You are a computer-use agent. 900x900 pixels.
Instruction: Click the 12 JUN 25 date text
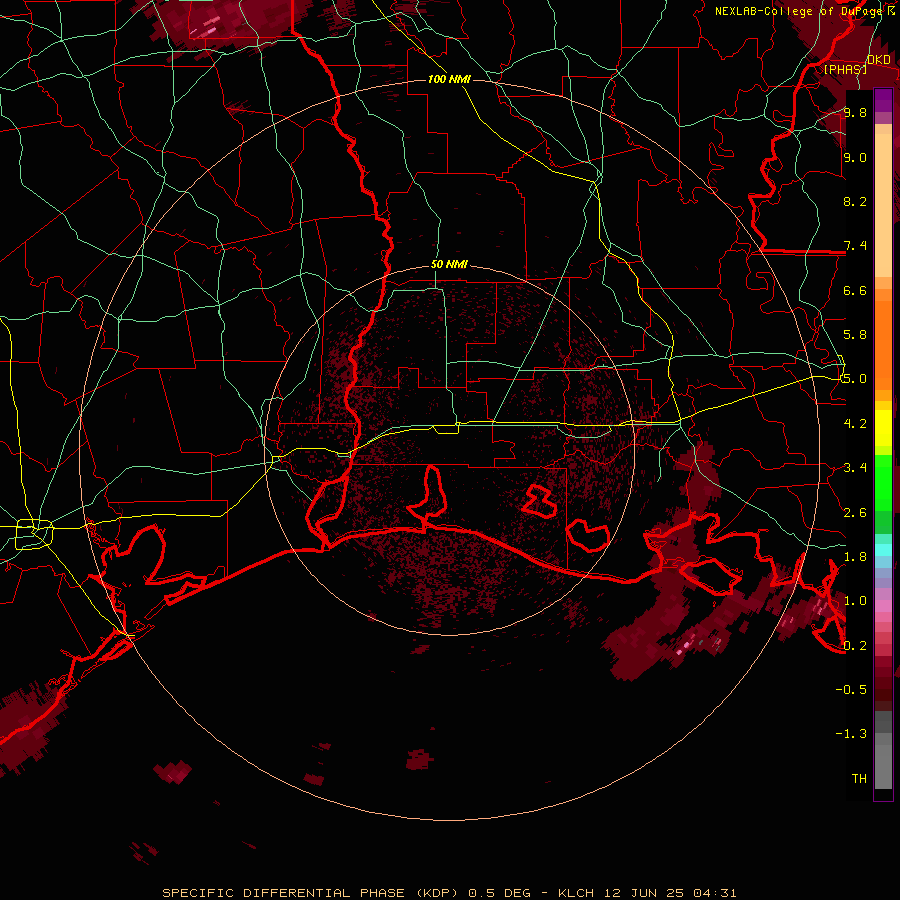click(x=643, y=893)
